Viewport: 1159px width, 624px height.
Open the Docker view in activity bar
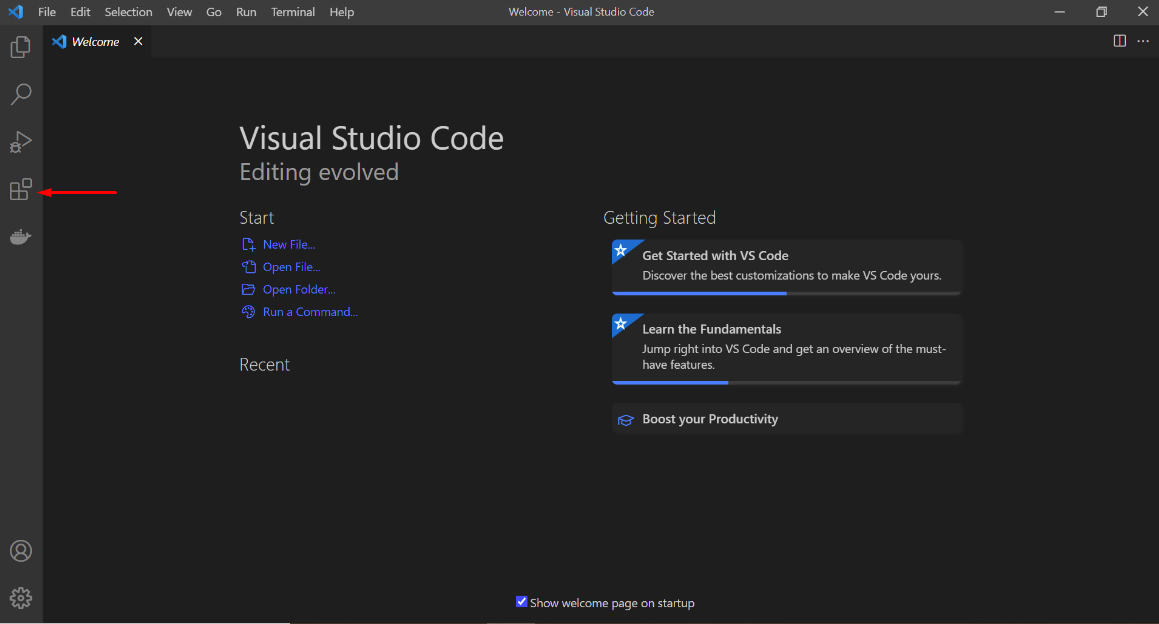tap(21, 237)
